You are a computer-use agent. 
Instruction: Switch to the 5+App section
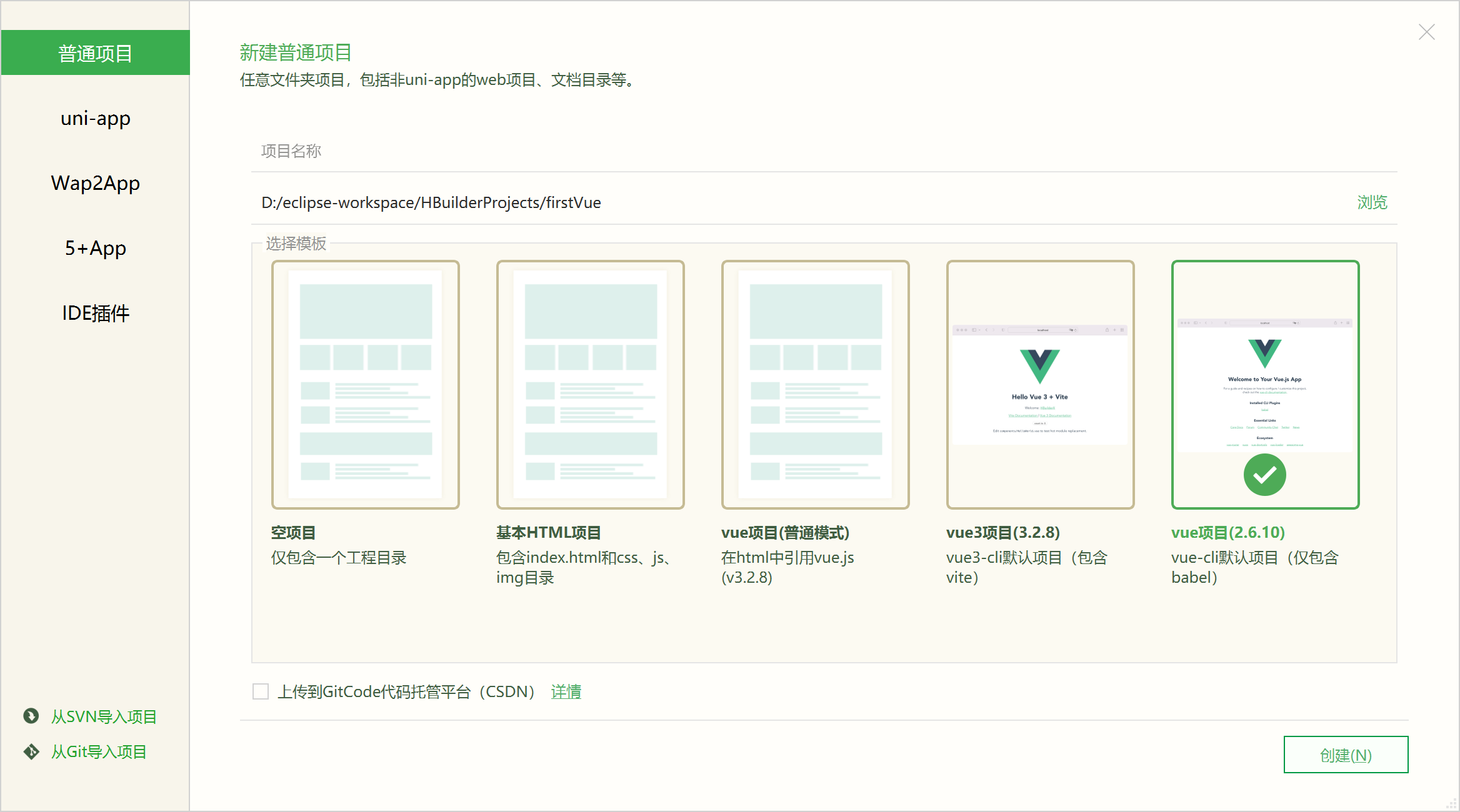tap(95, 248)
